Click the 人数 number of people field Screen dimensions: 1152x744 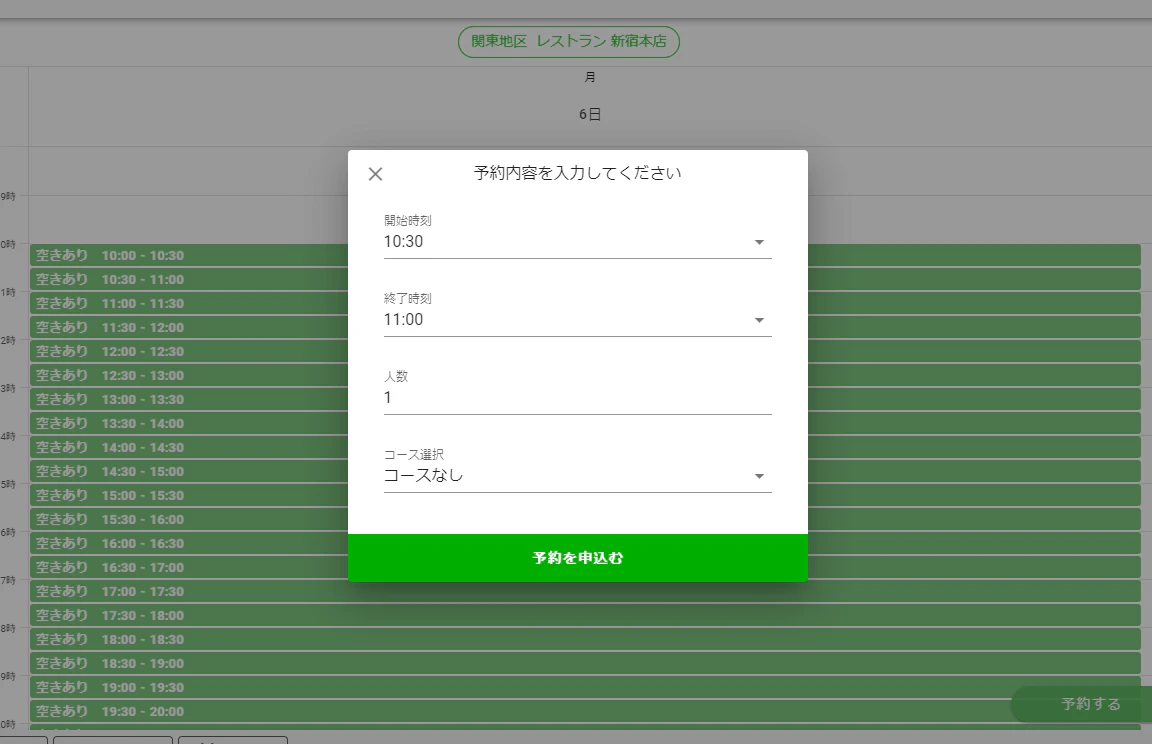click(x=577, y=397)
